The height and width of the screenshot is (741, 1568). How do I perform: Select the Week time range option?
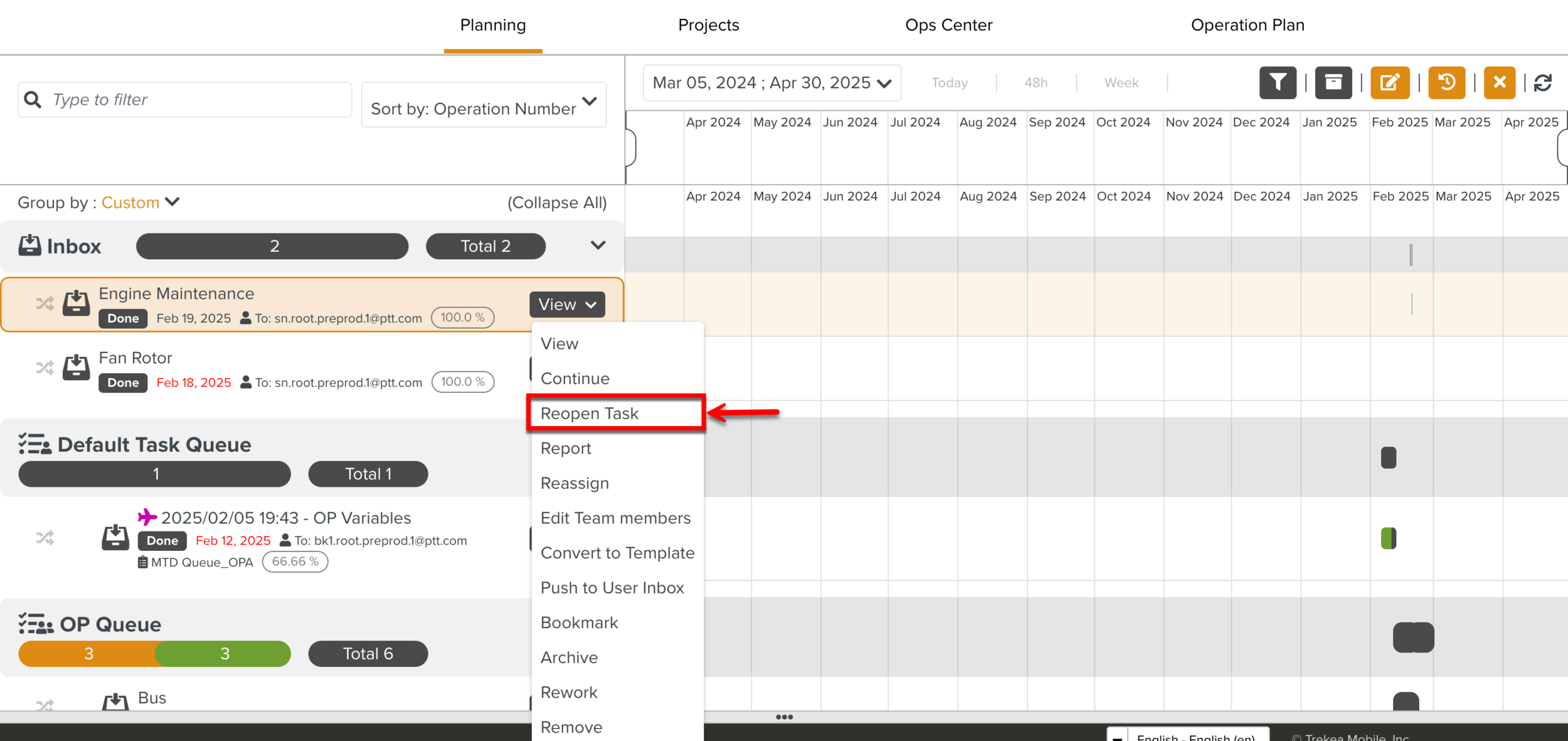point(1121,83)
